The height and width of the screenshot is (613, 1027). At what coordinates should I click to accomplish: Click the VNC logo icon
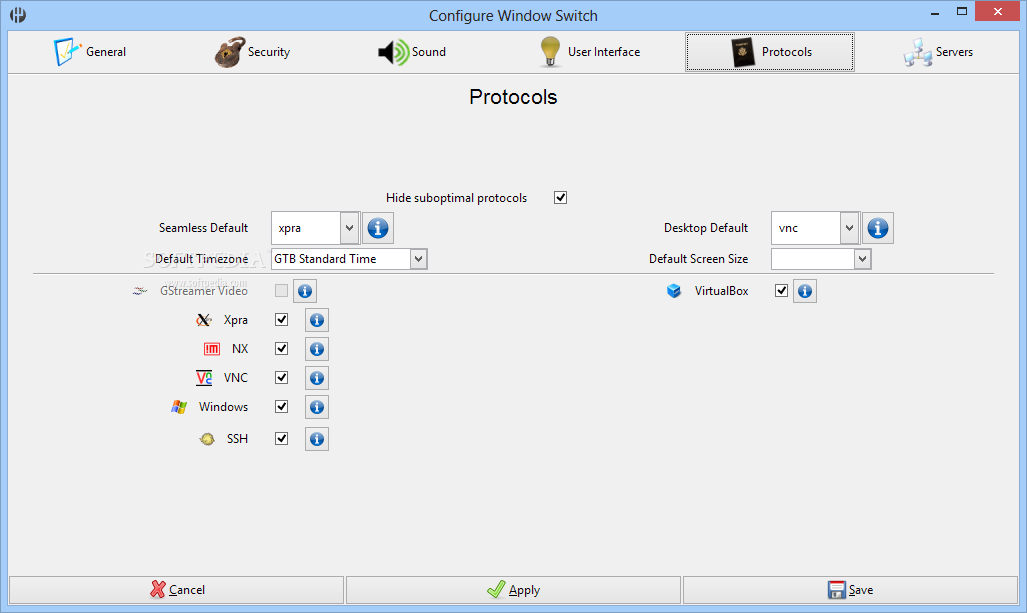[x=204, y=378]
